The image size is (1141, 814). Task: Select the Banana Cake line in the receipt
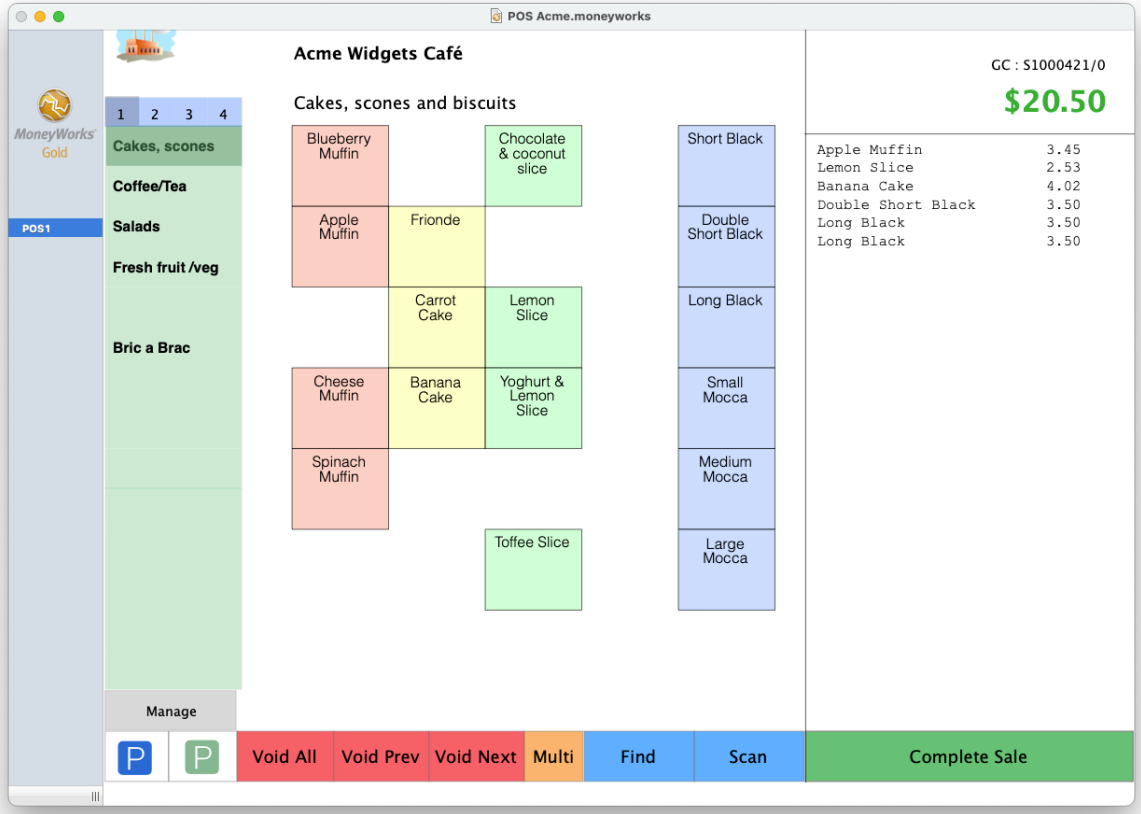point(948,186)
